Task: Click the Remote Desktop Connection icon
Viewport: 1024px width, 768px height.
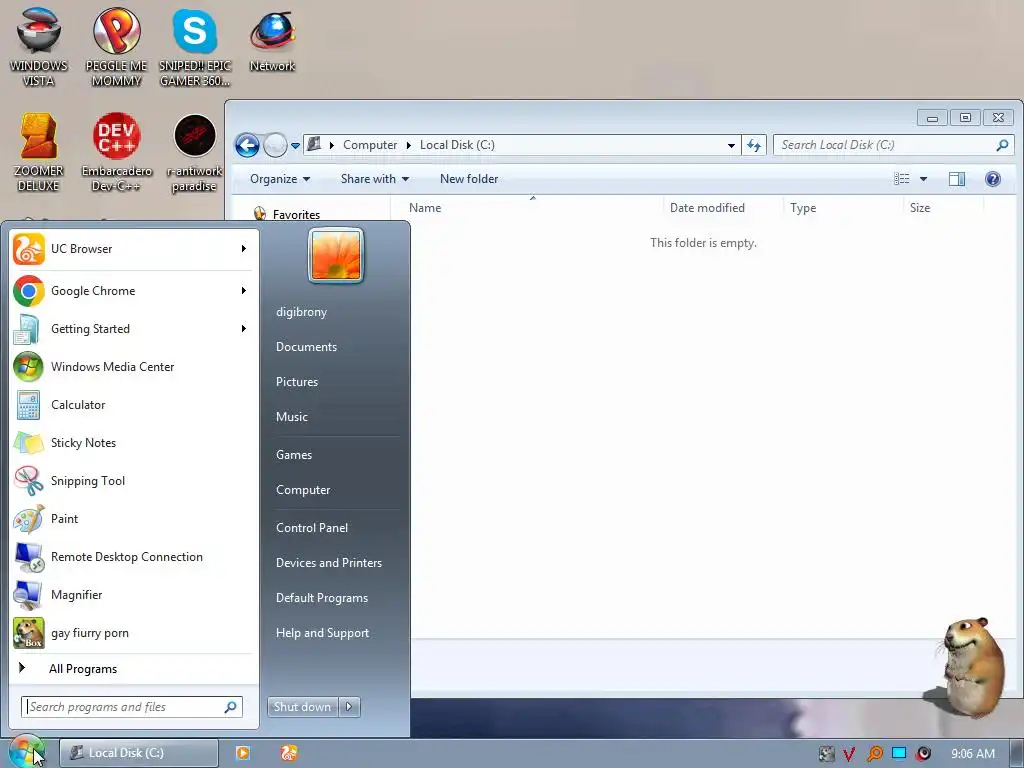Action: tap(29, 557)
